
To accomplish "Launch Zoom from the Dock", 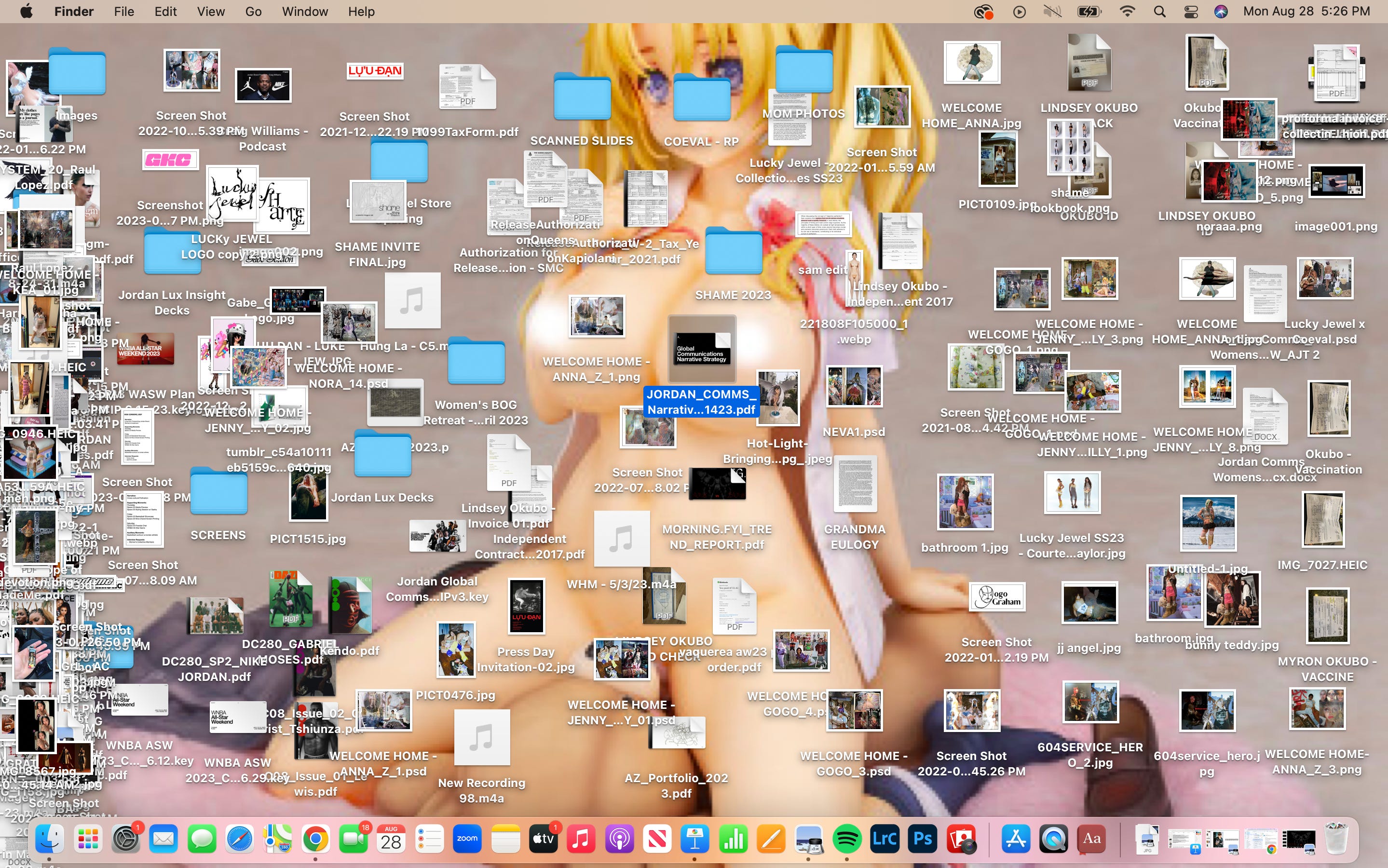I will pos(467,839).
